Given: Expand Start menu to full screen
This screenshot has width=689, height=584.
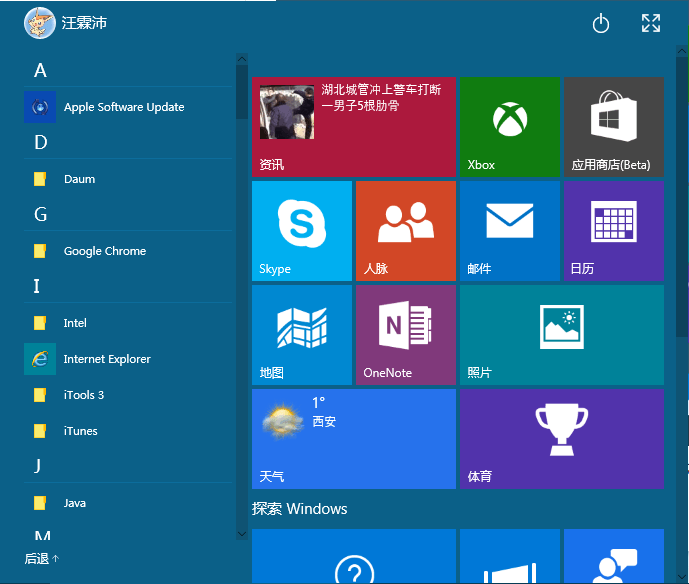Looking at the screenshot, I should (x=651, y=24).
